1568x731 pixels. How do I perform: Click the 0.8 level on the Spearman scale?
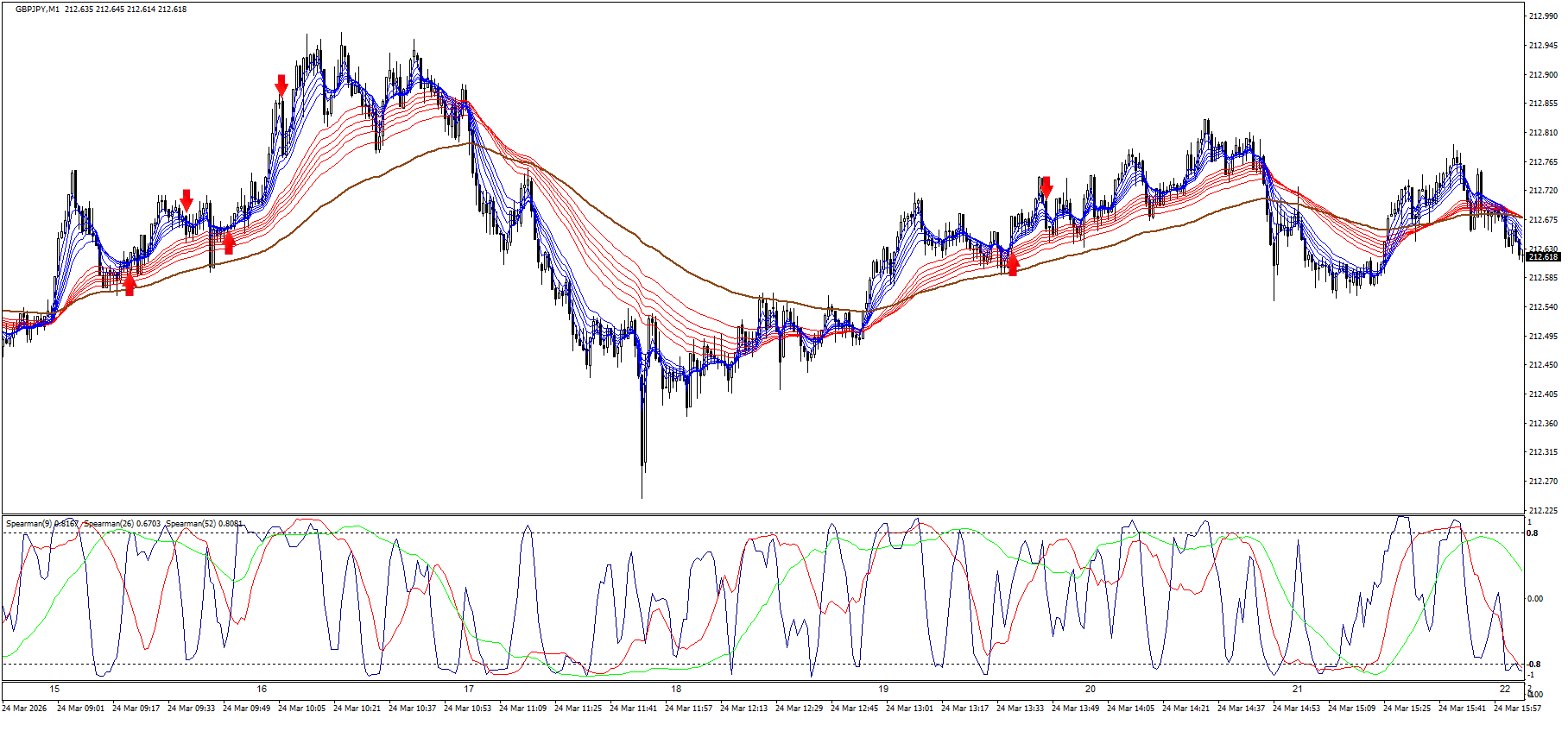coord(1533,533)
